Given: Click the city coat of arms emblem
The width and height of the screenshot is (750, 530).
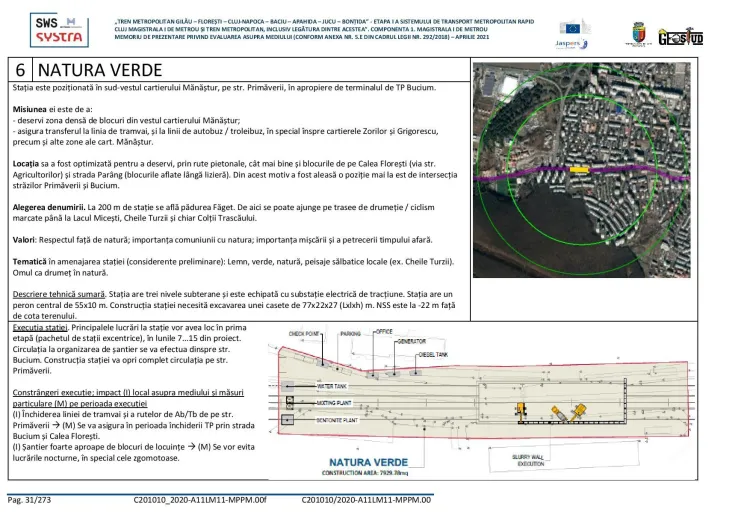Looking at the screenshot, I should click(636, 34).
